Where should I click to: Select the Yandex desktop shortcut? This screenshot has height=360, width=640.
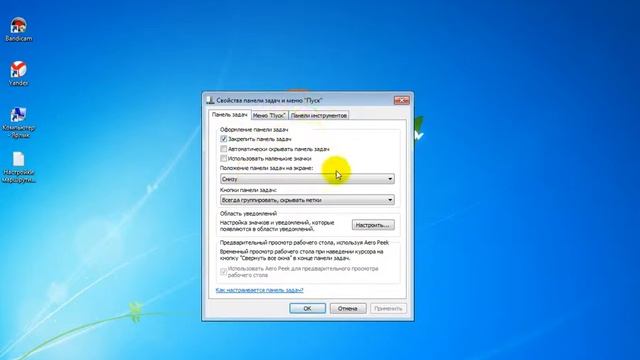pyautogui.click(x=18, y=73)
